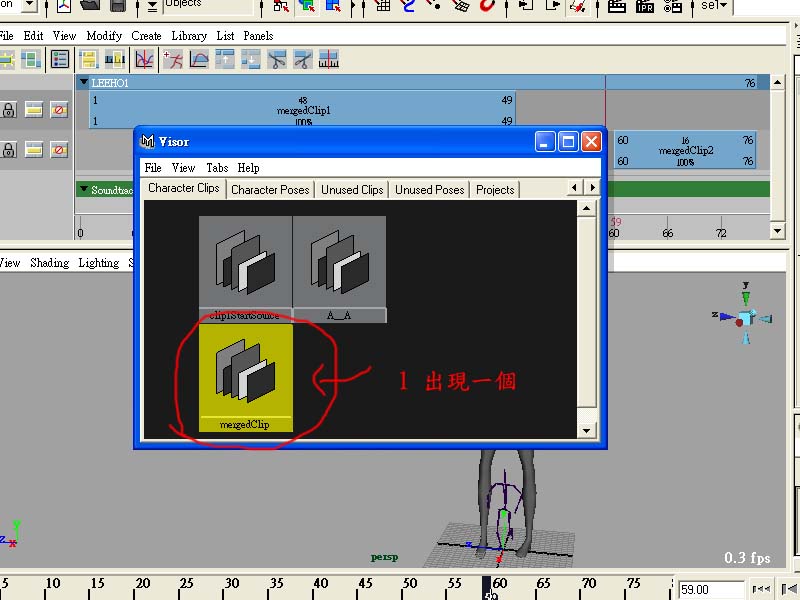This screenshot has width=800, height=600.
Task: Click frame 40 on the time slider
Action: pyautogui.click(x=320, y=585)
